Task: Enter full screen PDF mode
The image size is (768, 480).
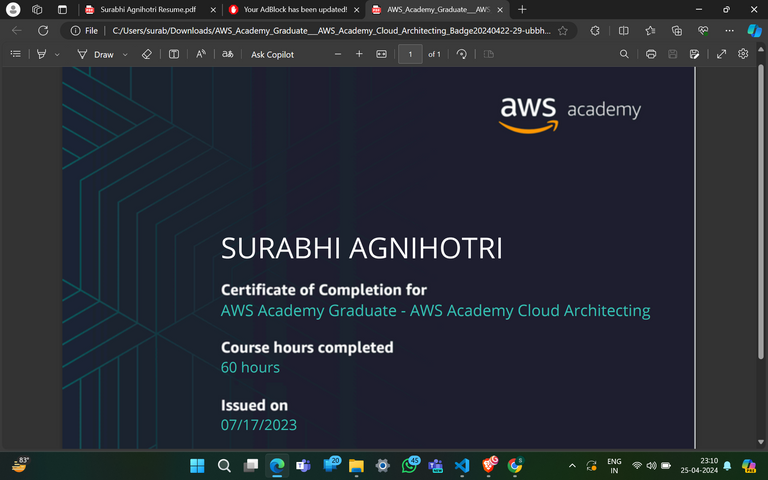Action: (721, 54)
